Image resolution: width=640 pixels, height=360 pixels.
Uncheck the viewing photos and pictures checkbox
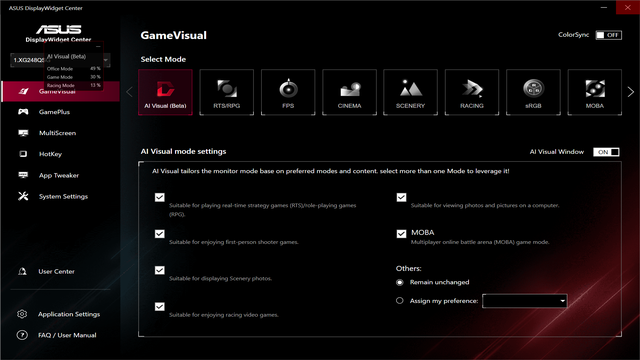click(401, 198)
